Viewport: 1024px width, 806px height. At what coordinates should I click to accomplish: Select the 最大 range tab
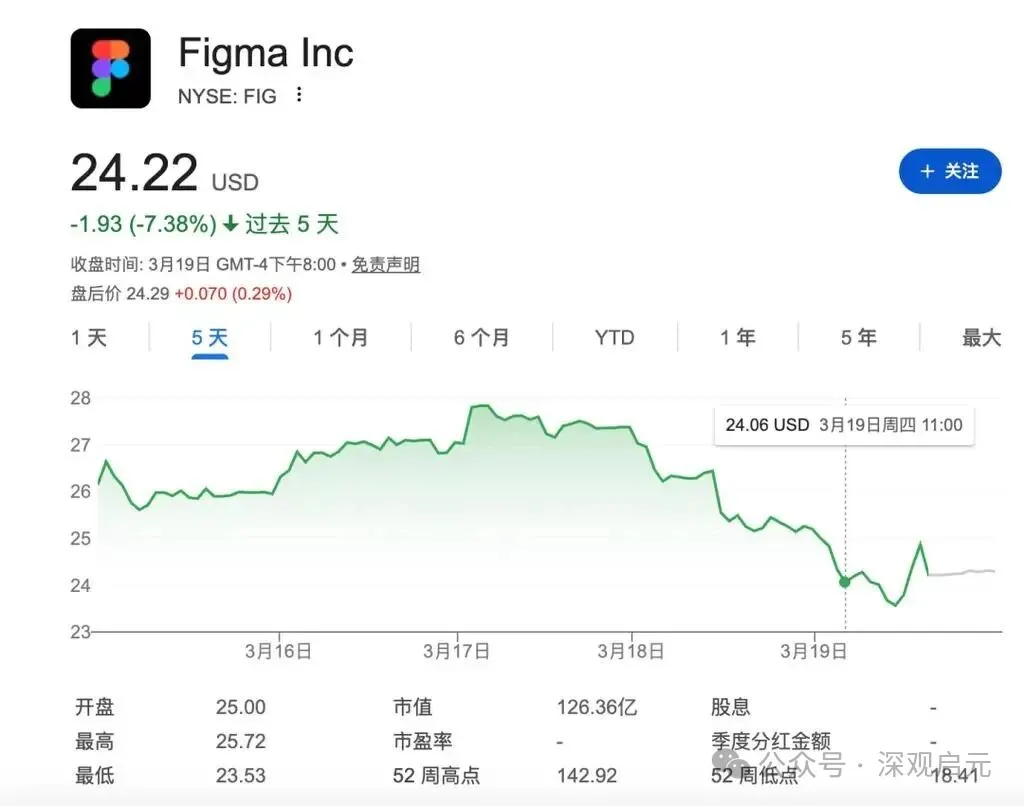981,338
